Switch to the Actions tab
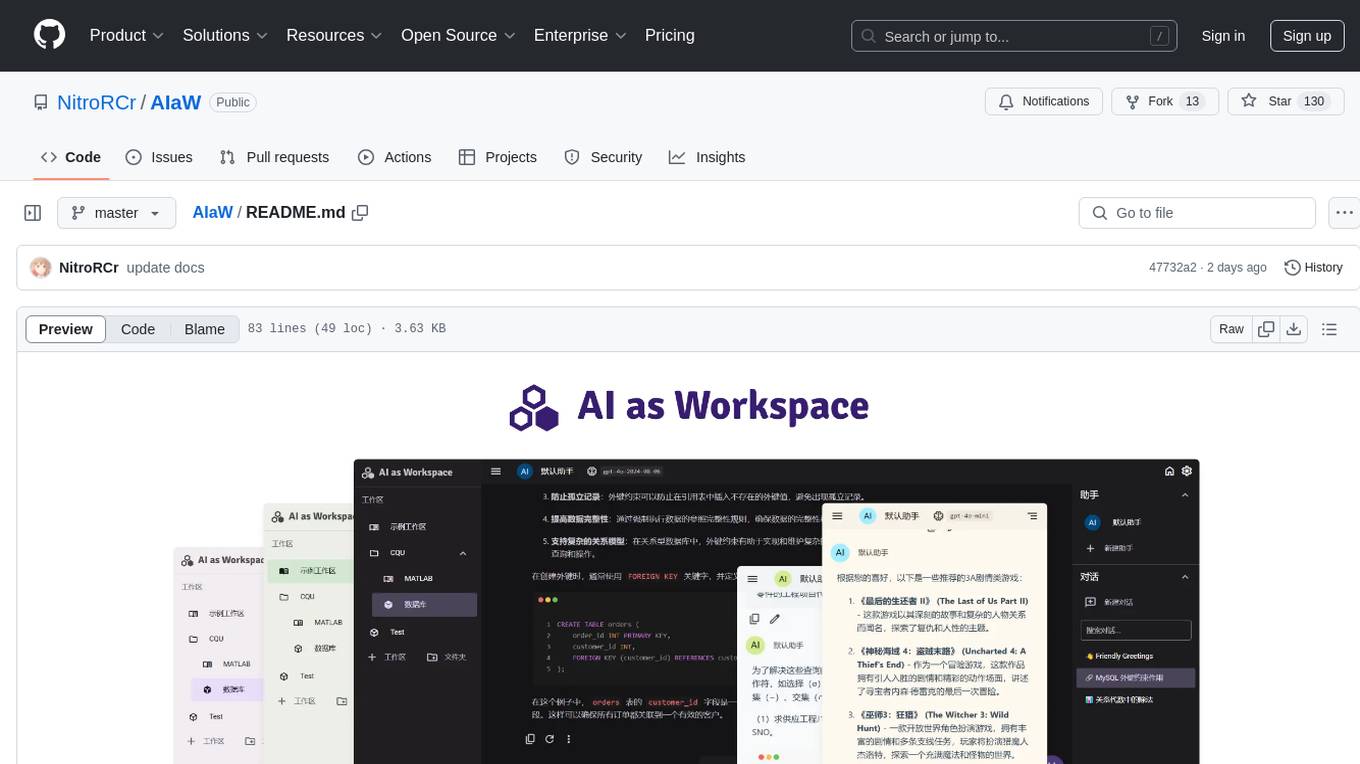The image size is (1360, 764). (x=394, y=157)
